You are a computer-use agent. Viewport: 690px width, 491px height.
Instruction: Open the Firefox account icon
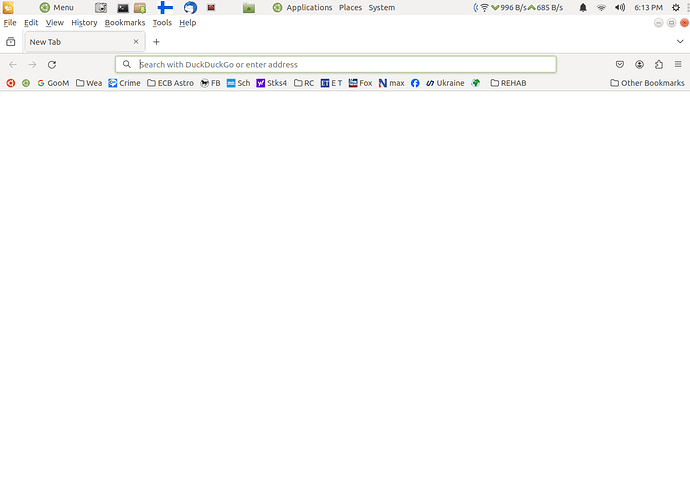639,65
